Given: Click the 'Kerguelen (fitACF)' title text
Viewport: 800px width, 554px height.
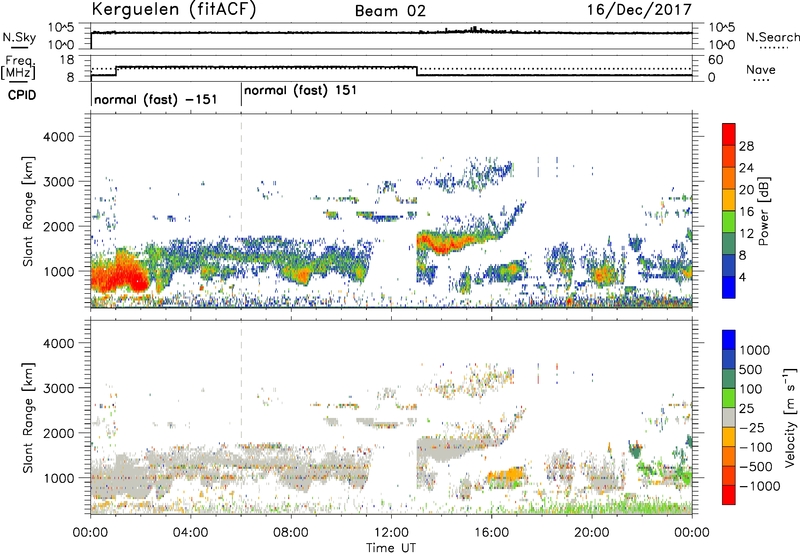Looking at the screenshot, I should pos(173,9).
